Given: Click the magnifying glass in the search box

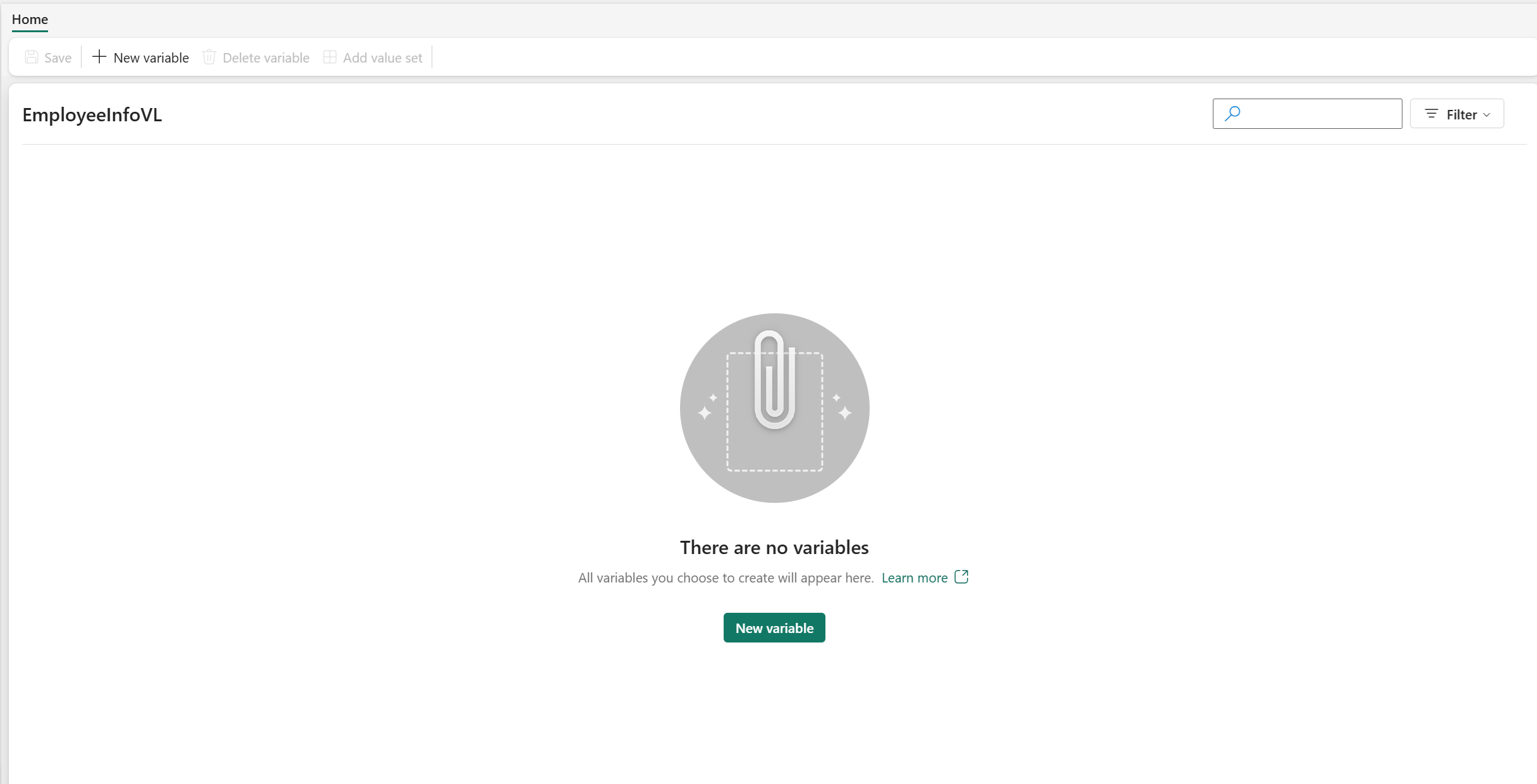Looking at the screenshot, I should point(1232,113).
